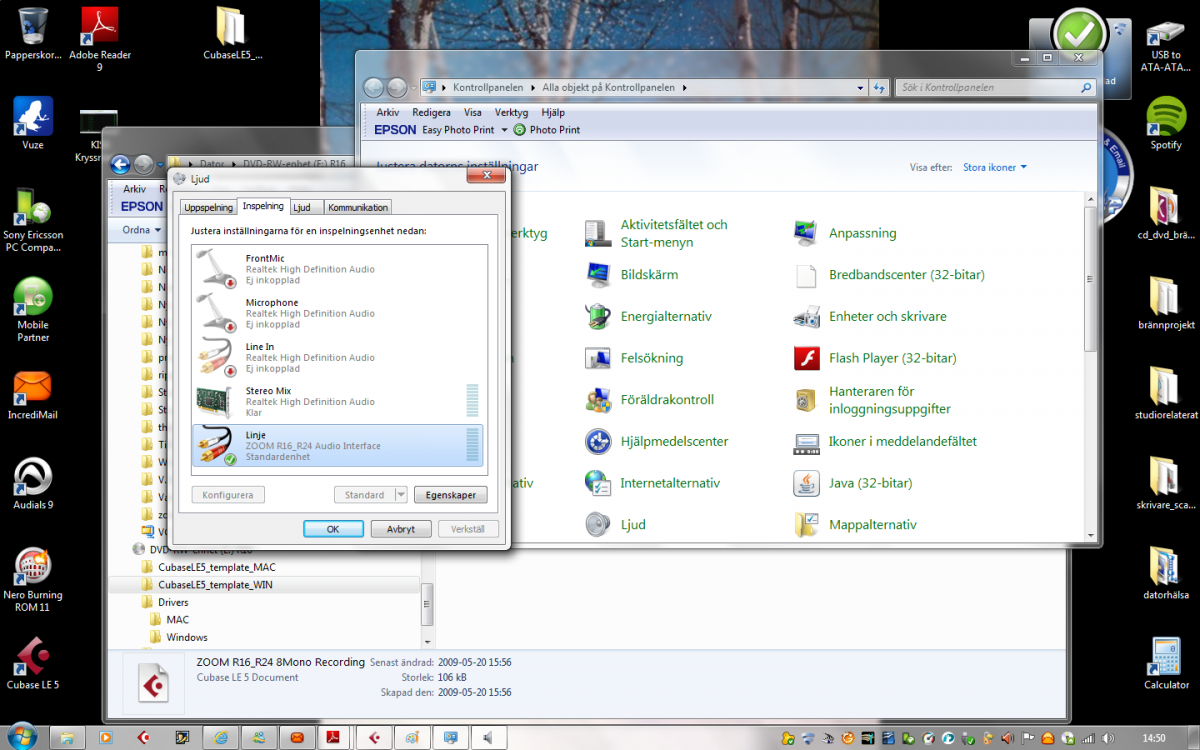The width and height of the screenshot is (1200, 750).
Task: Select the FrontMic recording device
Action: point(338,269)
